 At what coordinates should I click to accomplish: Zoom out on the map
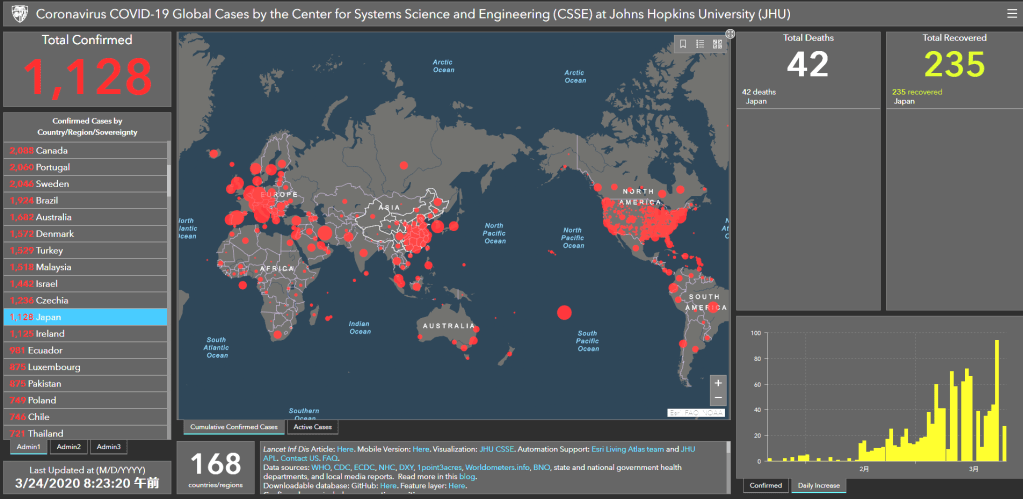tap(718, 398)
